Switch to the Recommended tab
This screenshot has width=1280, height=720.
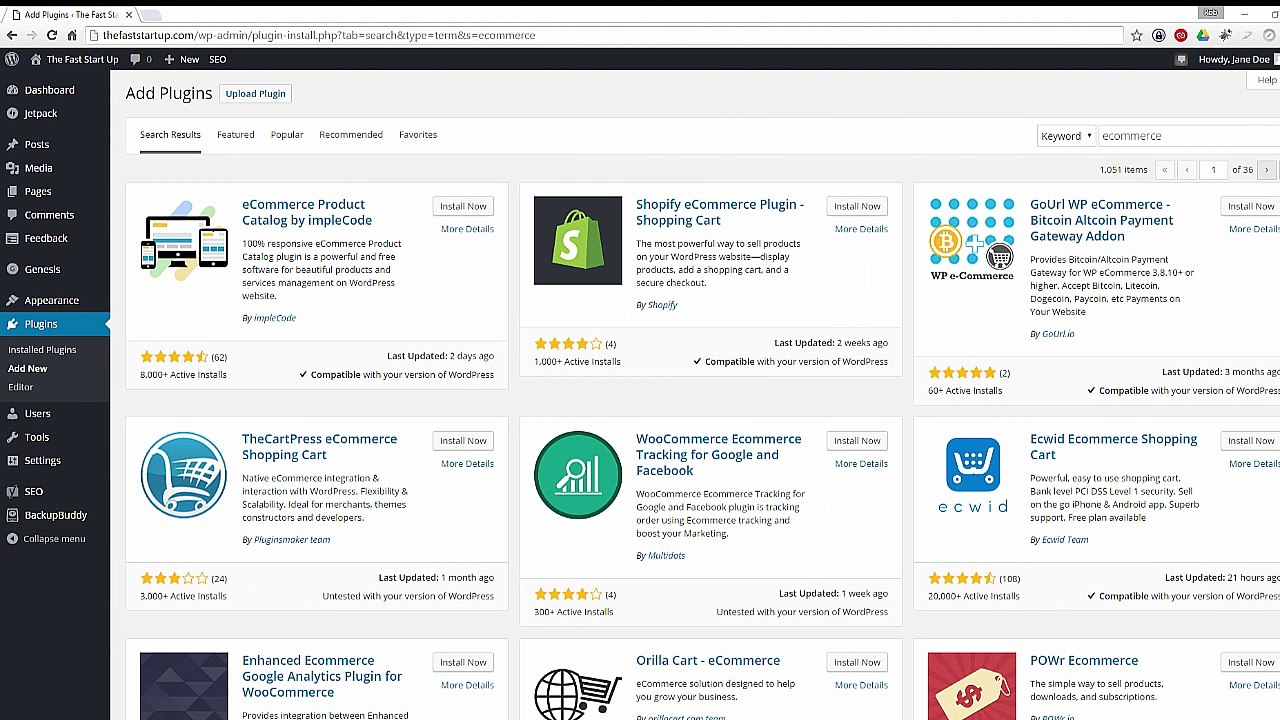point(351,135)
